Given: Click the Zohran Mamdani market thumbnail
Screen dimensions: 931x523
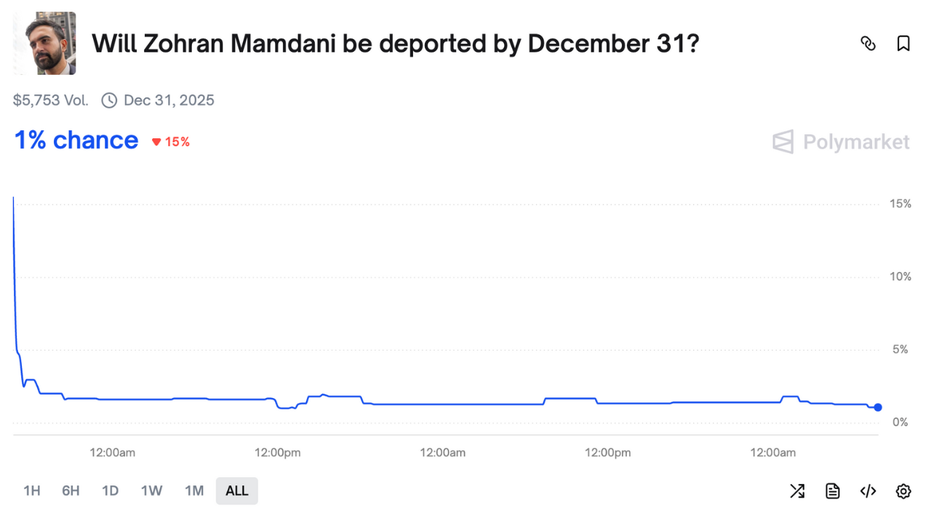Looking at the screenshot, I should pos(44,43).
